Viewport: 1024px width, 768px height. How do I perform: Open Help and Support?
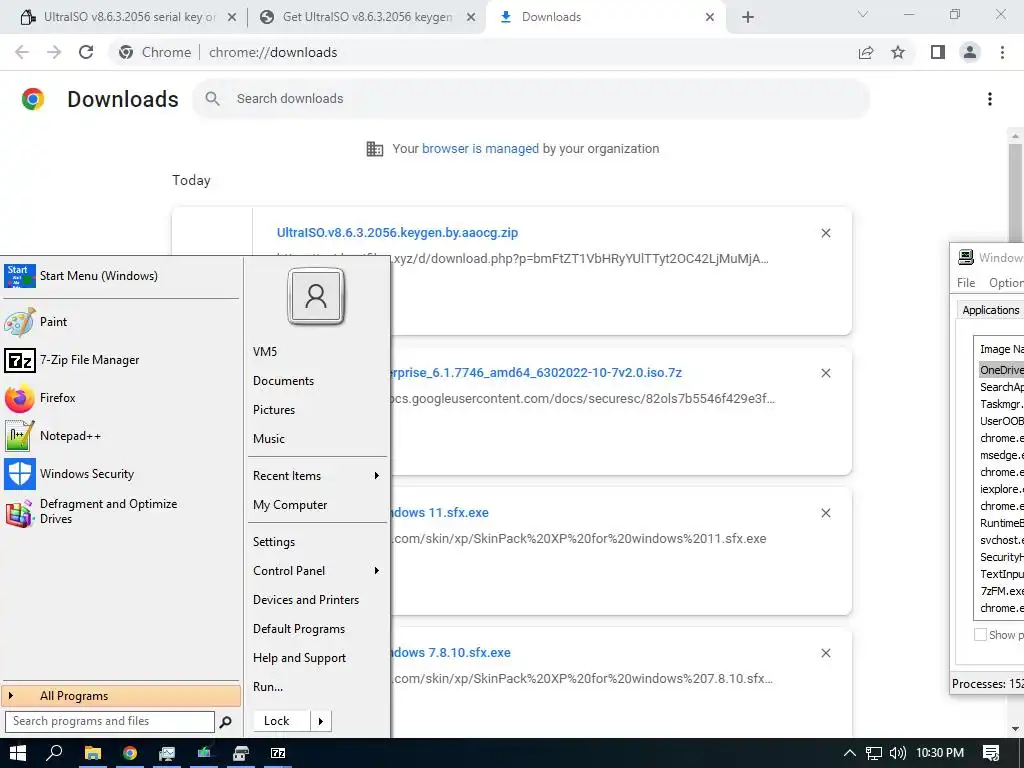(x=299, y=658)
